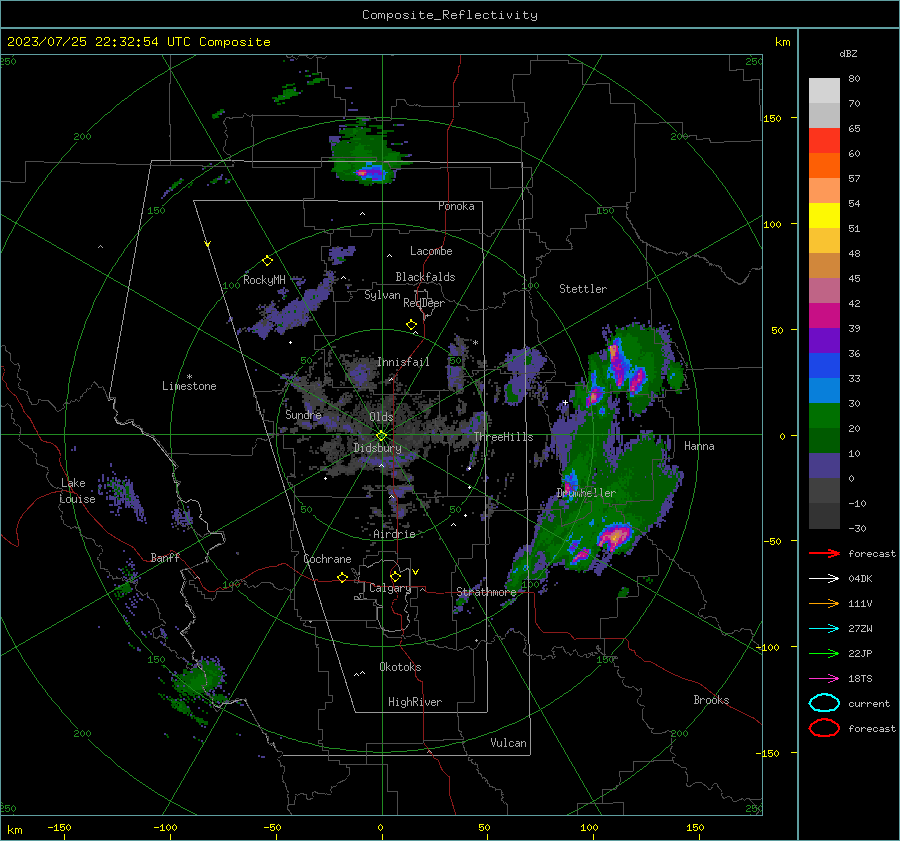Screen dimensions: 900x841
Task: Click the Olds label on map
Action: click(x=381, y=417)
